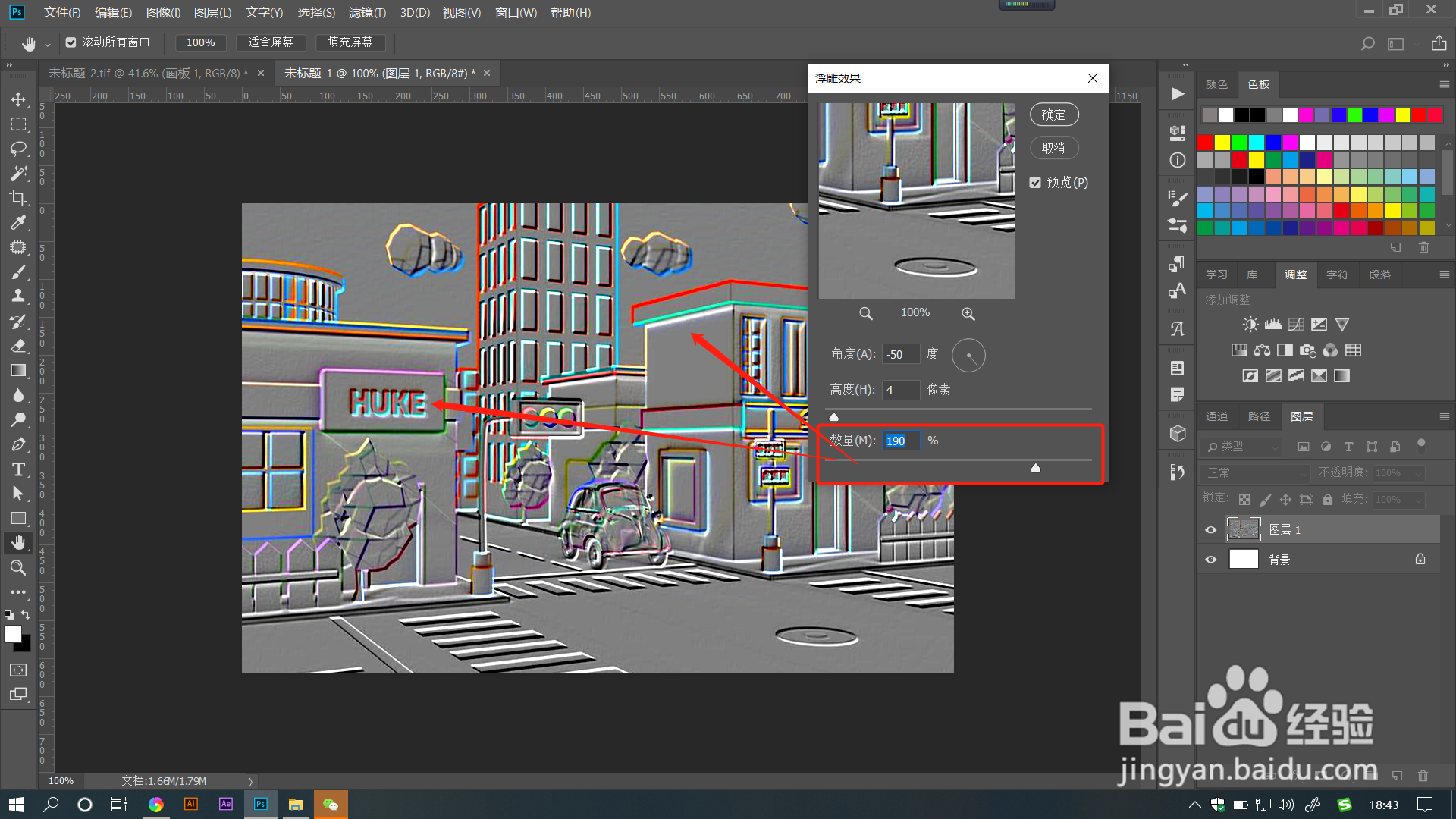
Task: Hide 图层 1 layer visibility
Action: click(1210, 530)
